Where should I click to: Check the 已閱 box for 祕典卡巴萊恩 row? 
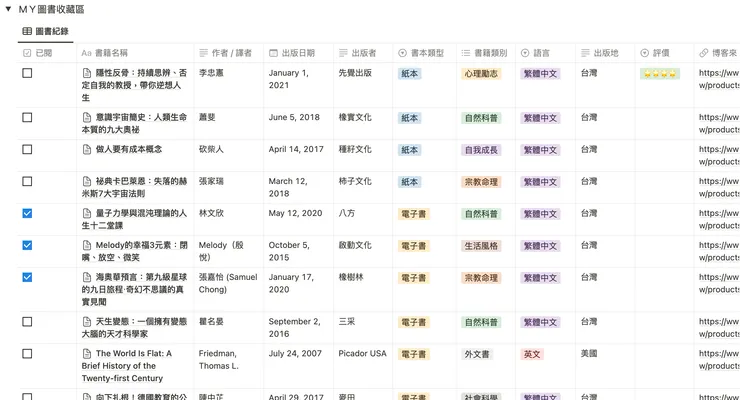[27, 182]
